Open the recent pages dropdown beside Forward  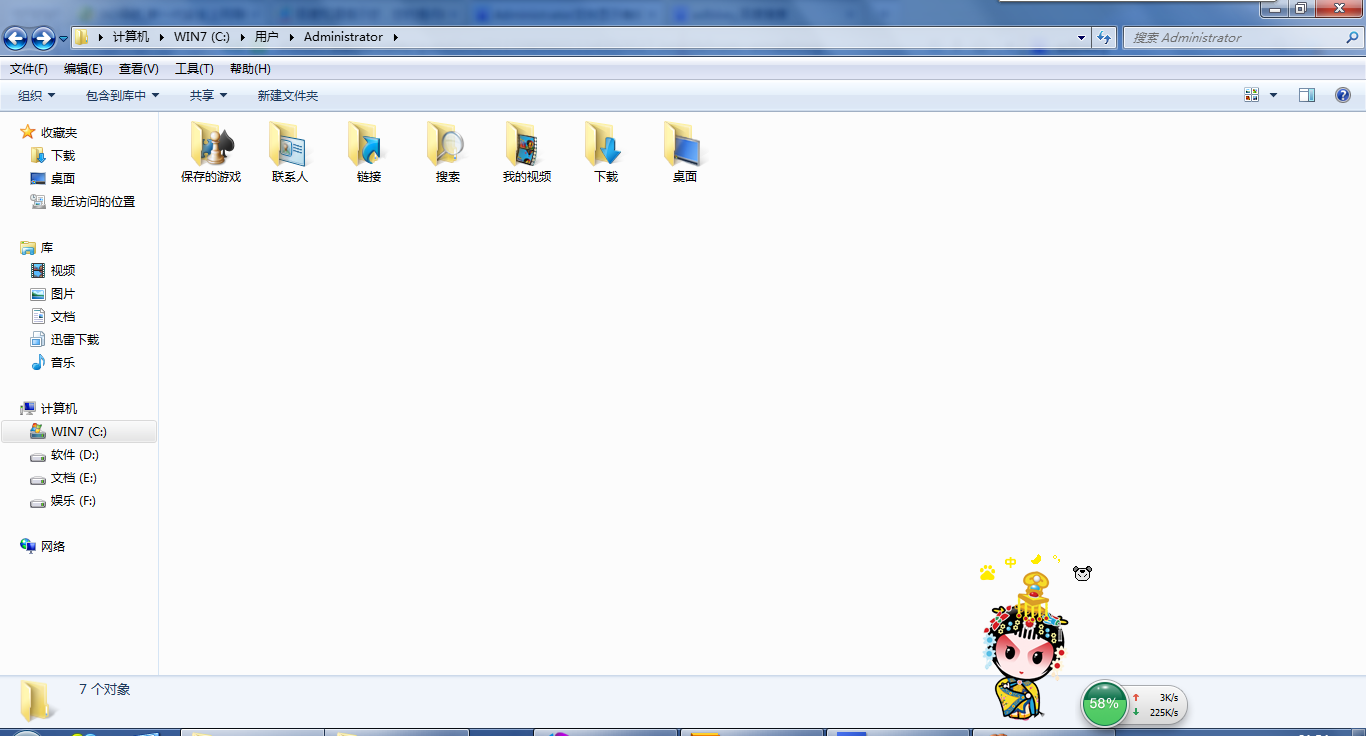click(x=64, y=38)
